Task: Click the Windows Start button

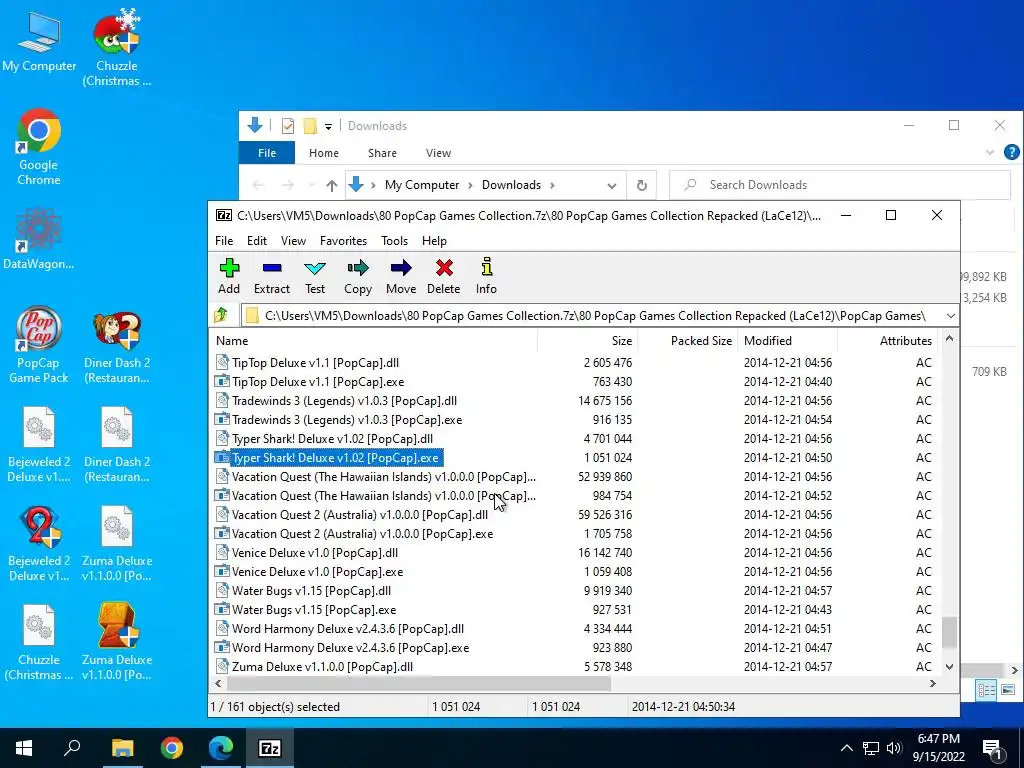Action: [24, 748]
